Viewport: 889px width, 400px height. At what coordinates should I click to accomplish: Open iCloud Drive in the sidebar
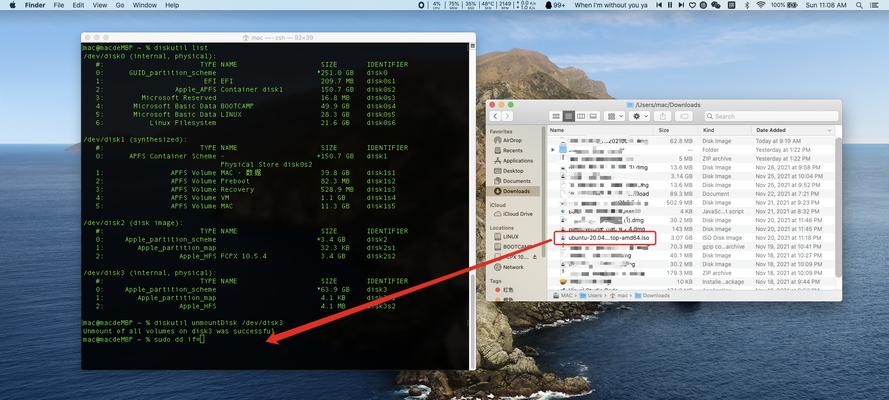click(514, 214)
